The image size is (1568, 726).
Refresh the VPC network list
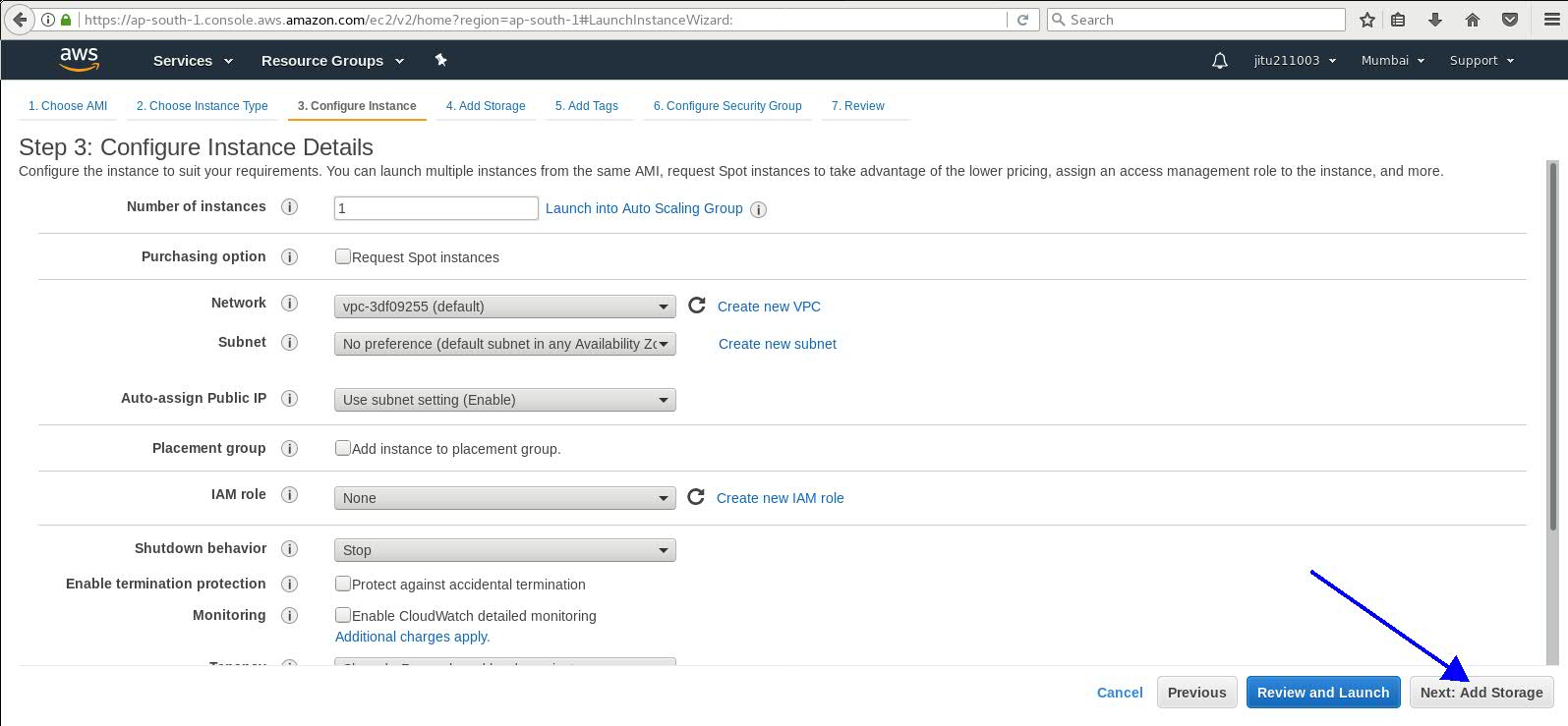click(697, 306)
